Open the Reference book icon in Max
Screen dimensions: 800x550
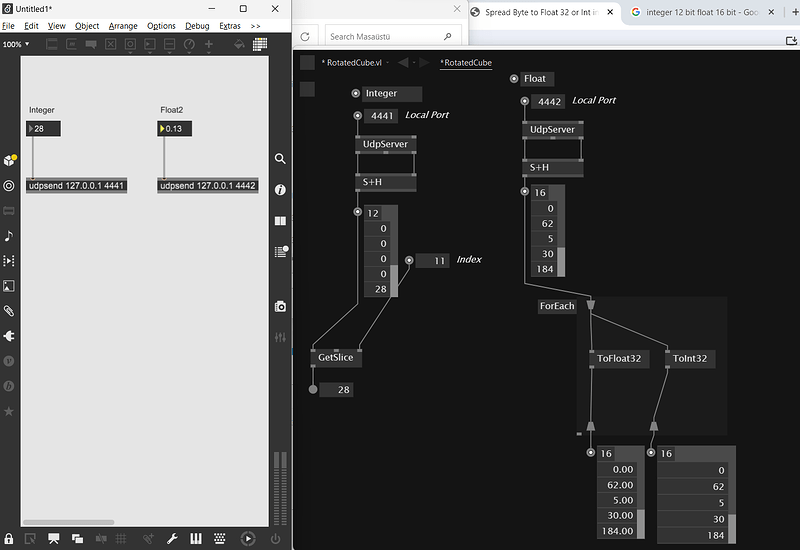pyautogui.click(x=280, y=221)
